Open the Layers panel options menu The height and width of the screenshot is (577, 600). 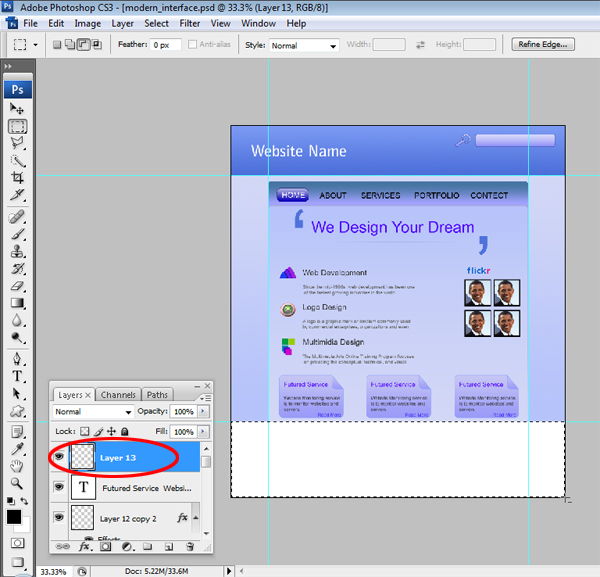[x=206, y=398]
